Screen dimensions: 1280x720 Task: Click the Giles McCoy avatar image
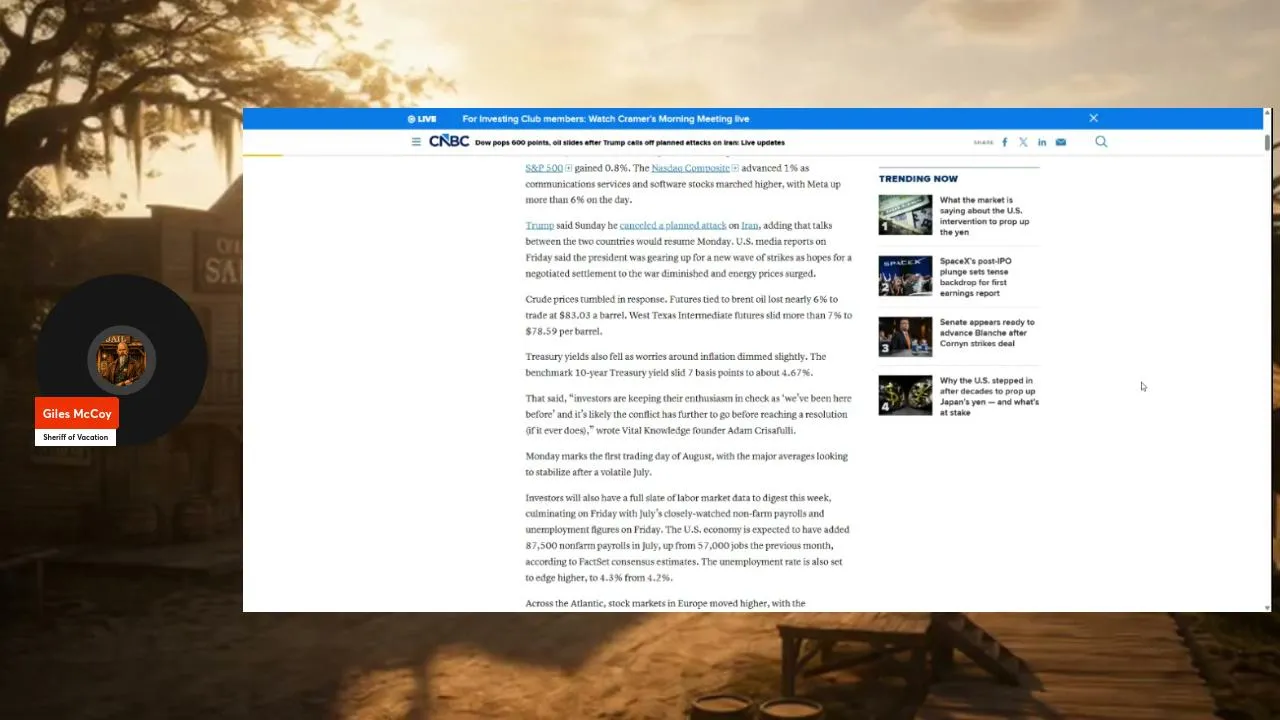[121, 360]
